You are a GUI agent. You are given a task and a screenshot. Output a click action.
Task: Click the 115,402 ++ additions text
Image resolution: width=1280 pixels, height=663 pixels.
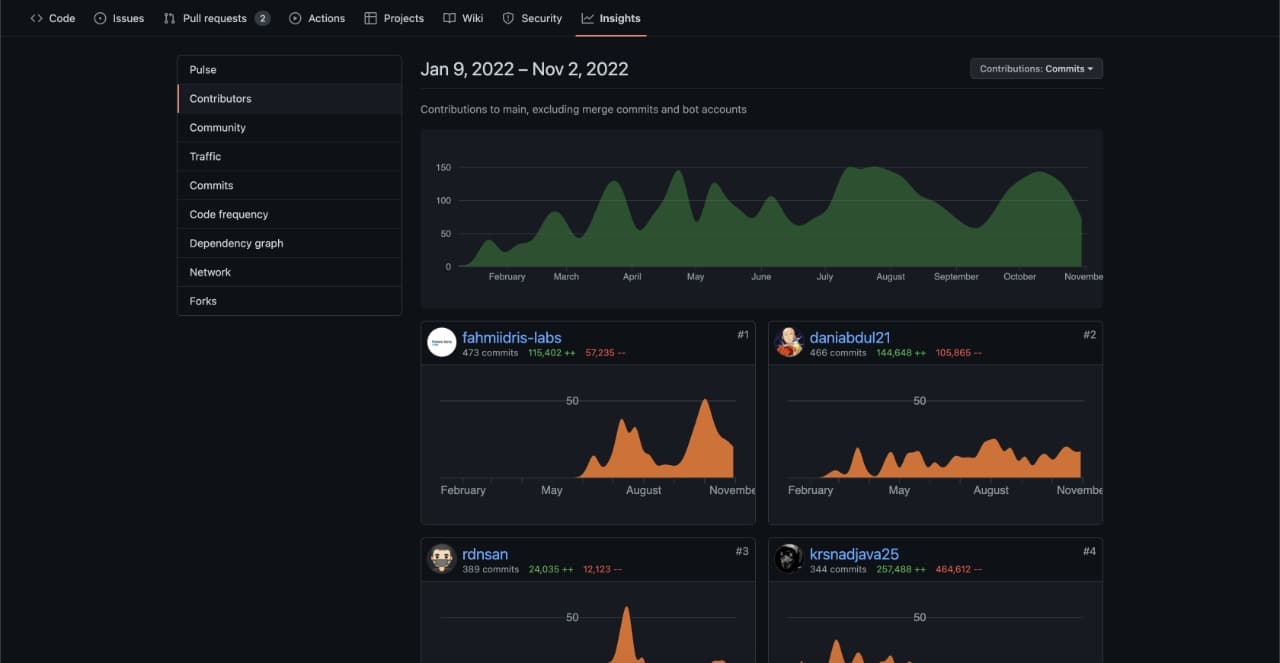point(551,353)
